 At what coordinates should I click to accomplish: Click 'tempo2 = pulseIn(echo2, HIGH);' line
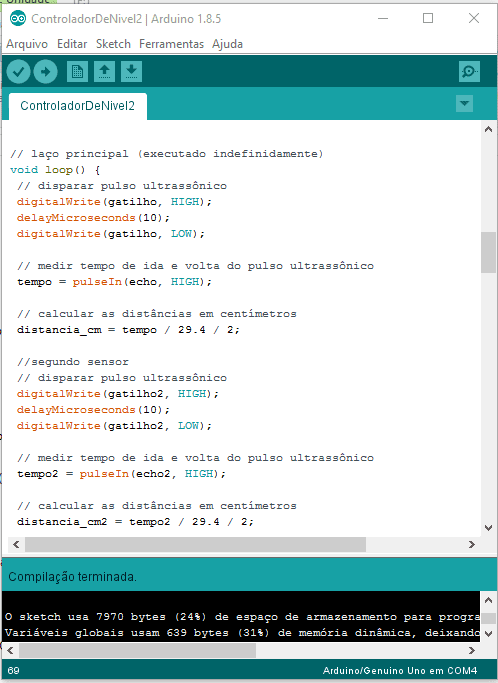pyautogui.click(x=121, y=473)
